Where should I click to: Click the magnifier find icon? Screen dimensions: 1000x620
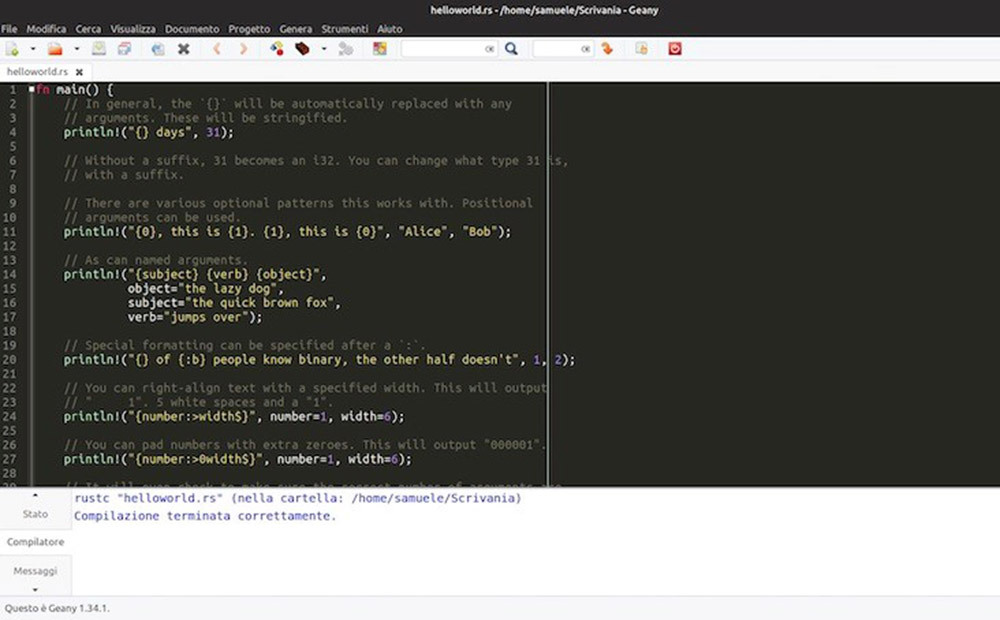[511, 48]
